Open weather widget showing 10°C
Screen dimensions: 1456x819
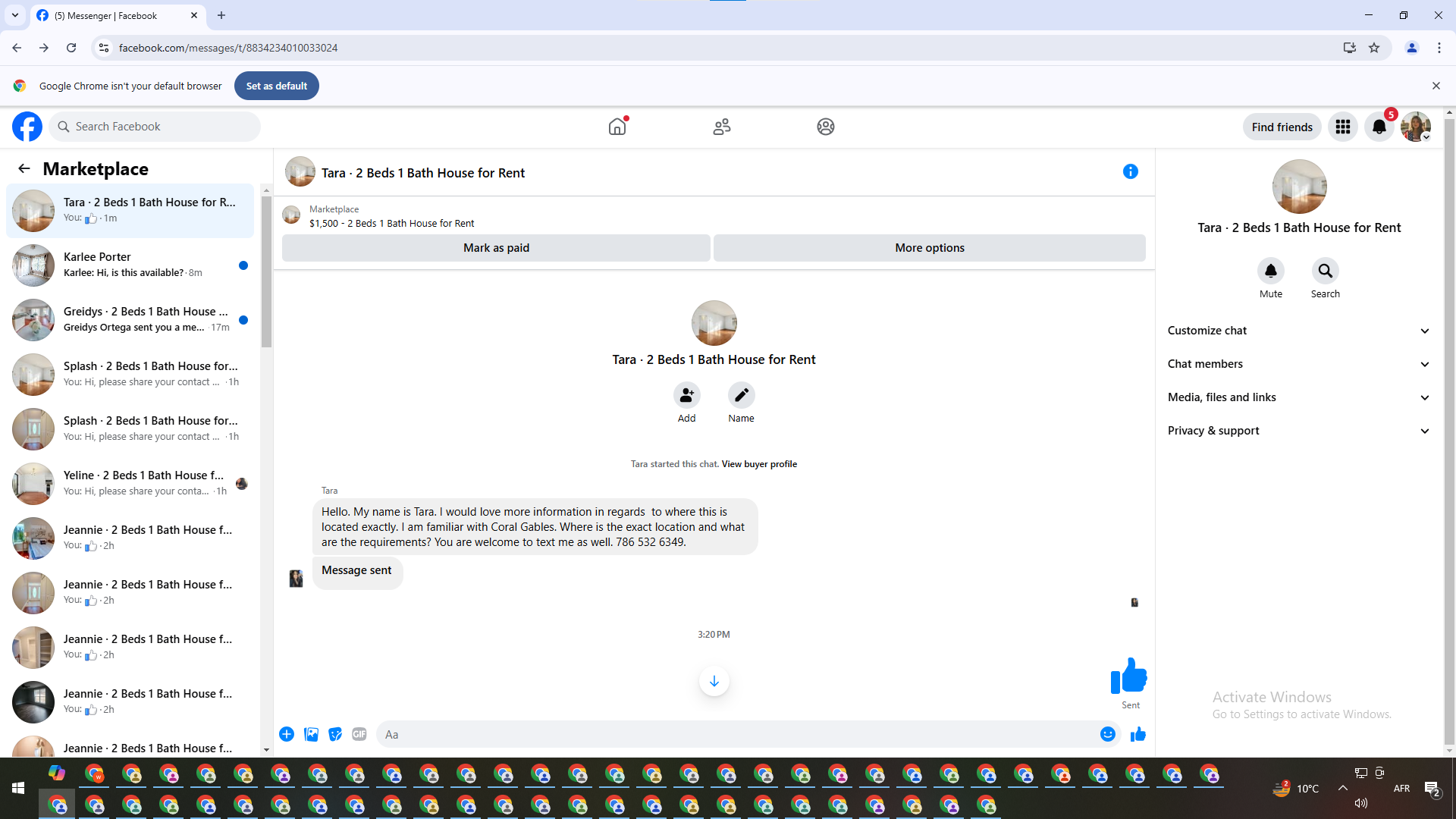click(1296, 789)
